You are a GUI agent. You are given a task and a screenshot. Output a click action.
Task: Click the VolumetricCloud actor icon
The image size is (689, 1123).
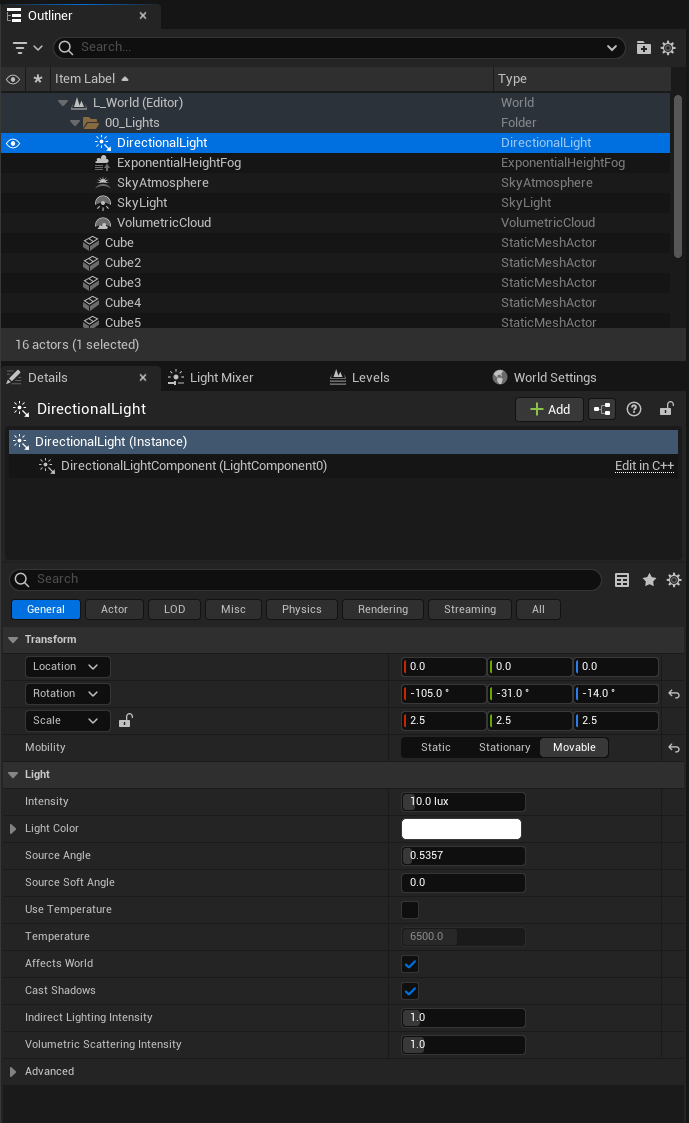(x=102, y=223)
